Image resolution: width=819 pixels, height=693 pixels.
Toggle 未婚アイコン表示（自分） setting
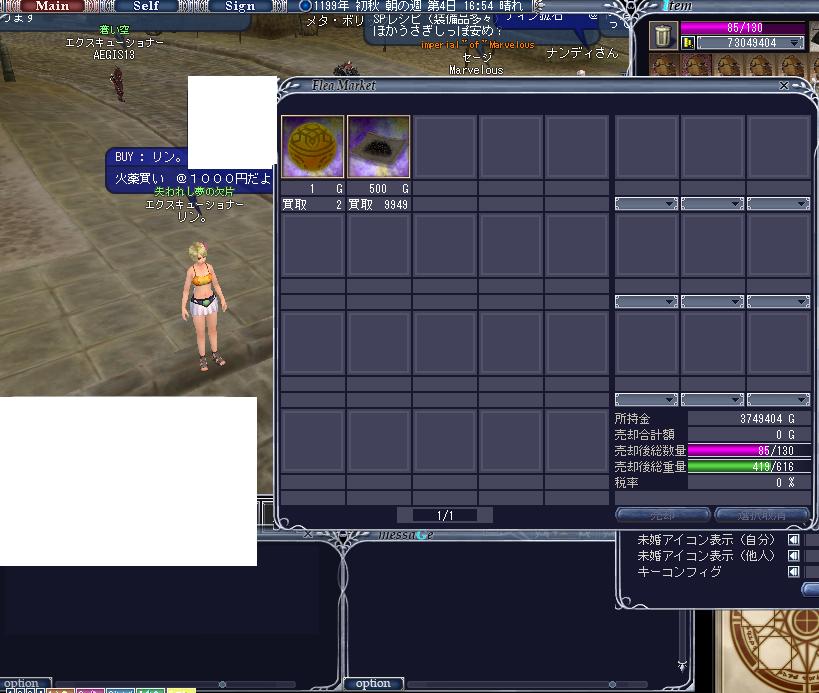click(x=794, y=540)
